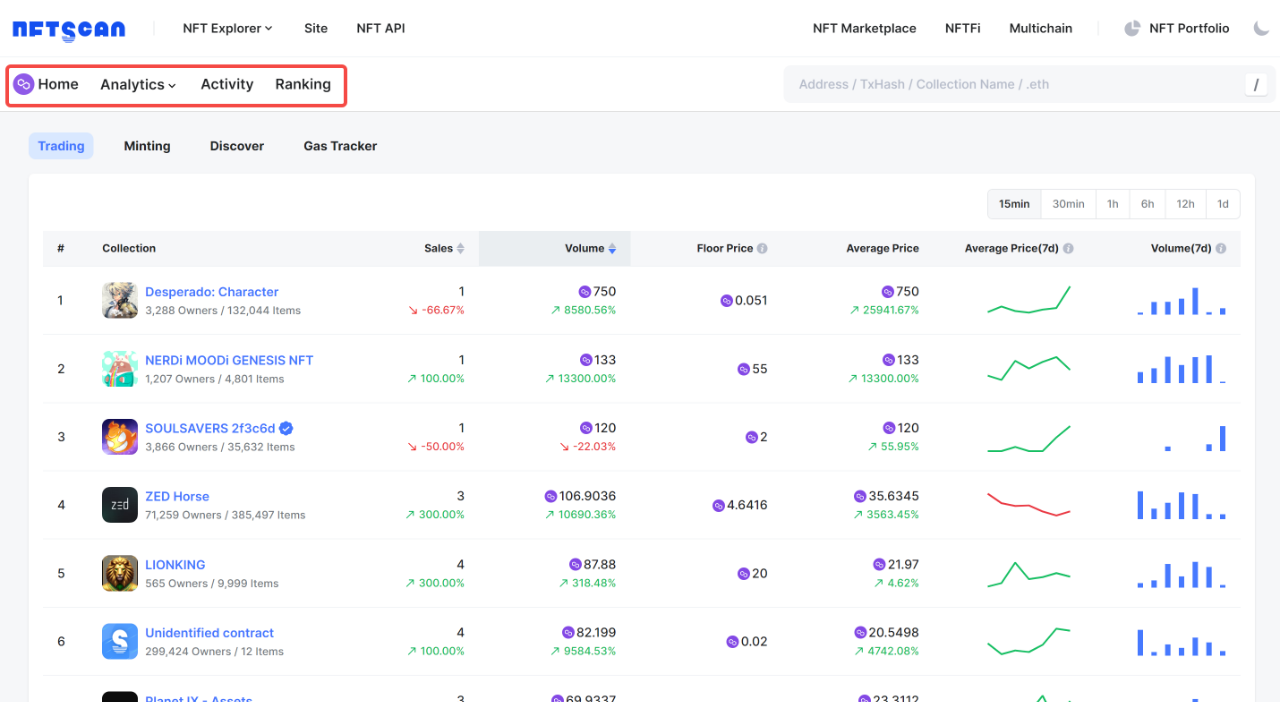Click the Volume column sort arrows
The width and height of the screenshot is (1280, 702).
tap(612, 248)
